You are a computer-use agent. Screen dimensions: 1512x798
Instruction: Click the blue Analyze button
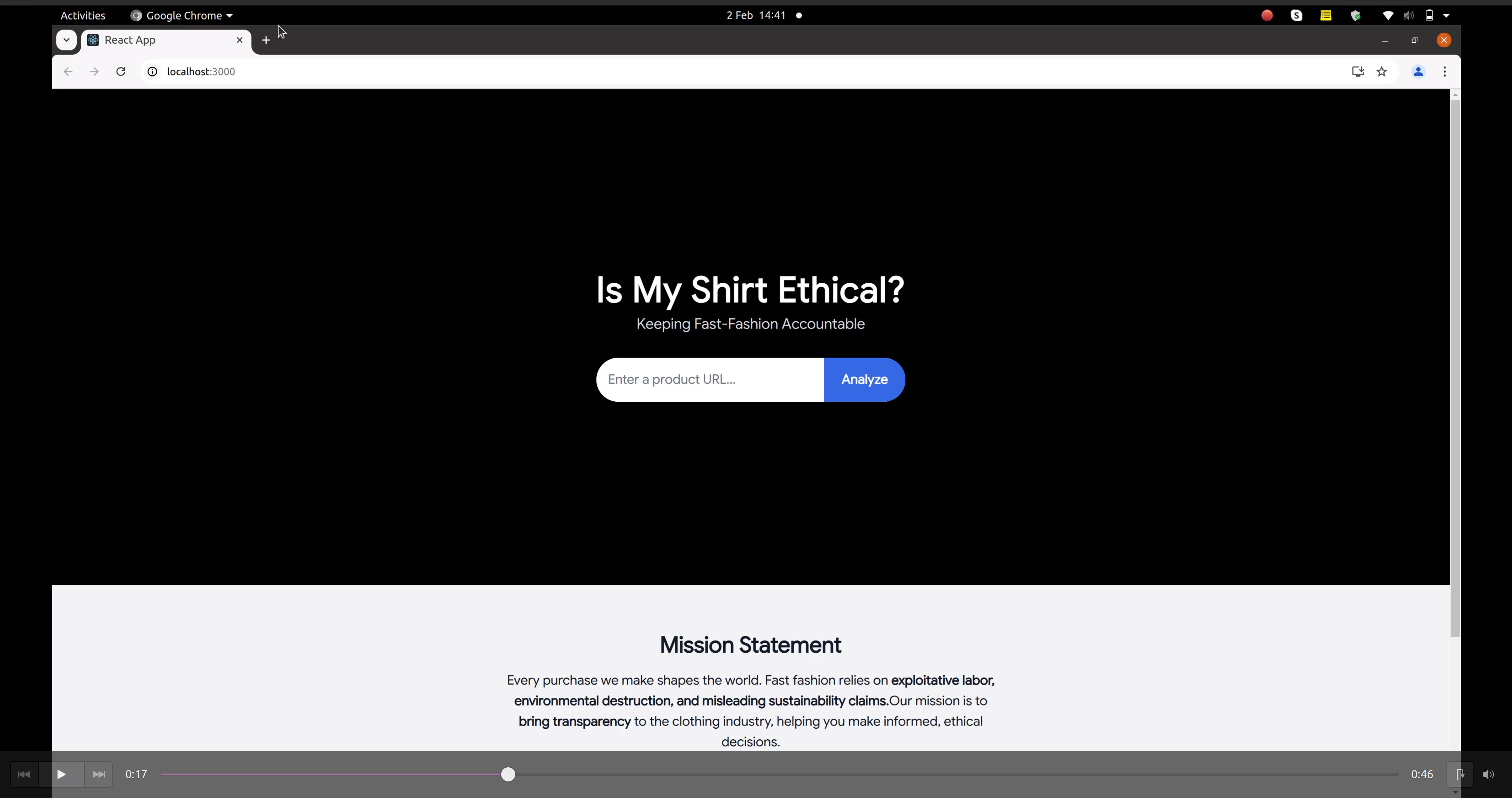864,380
